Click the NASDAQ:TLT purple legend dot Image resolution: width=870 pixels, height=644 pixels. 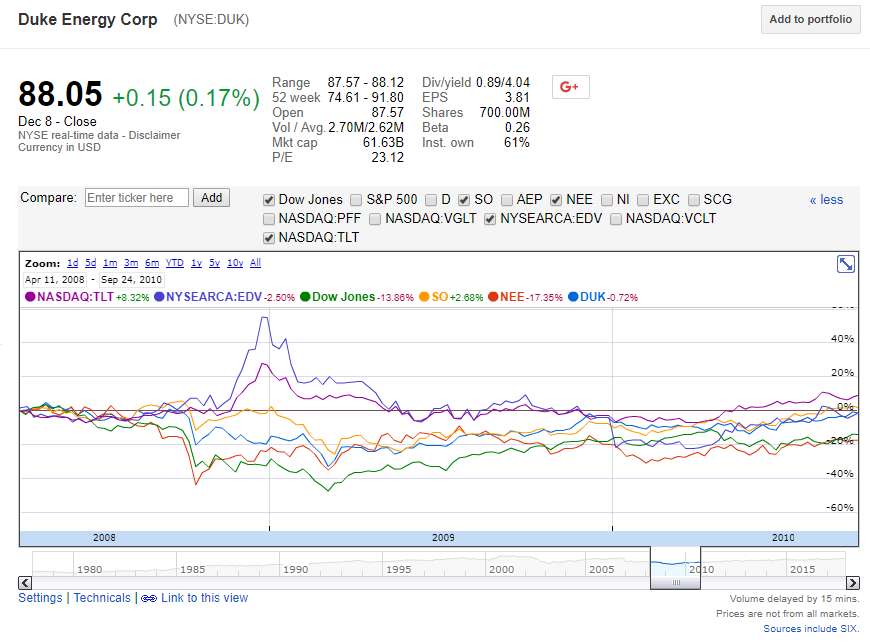[x=30, y=297]
